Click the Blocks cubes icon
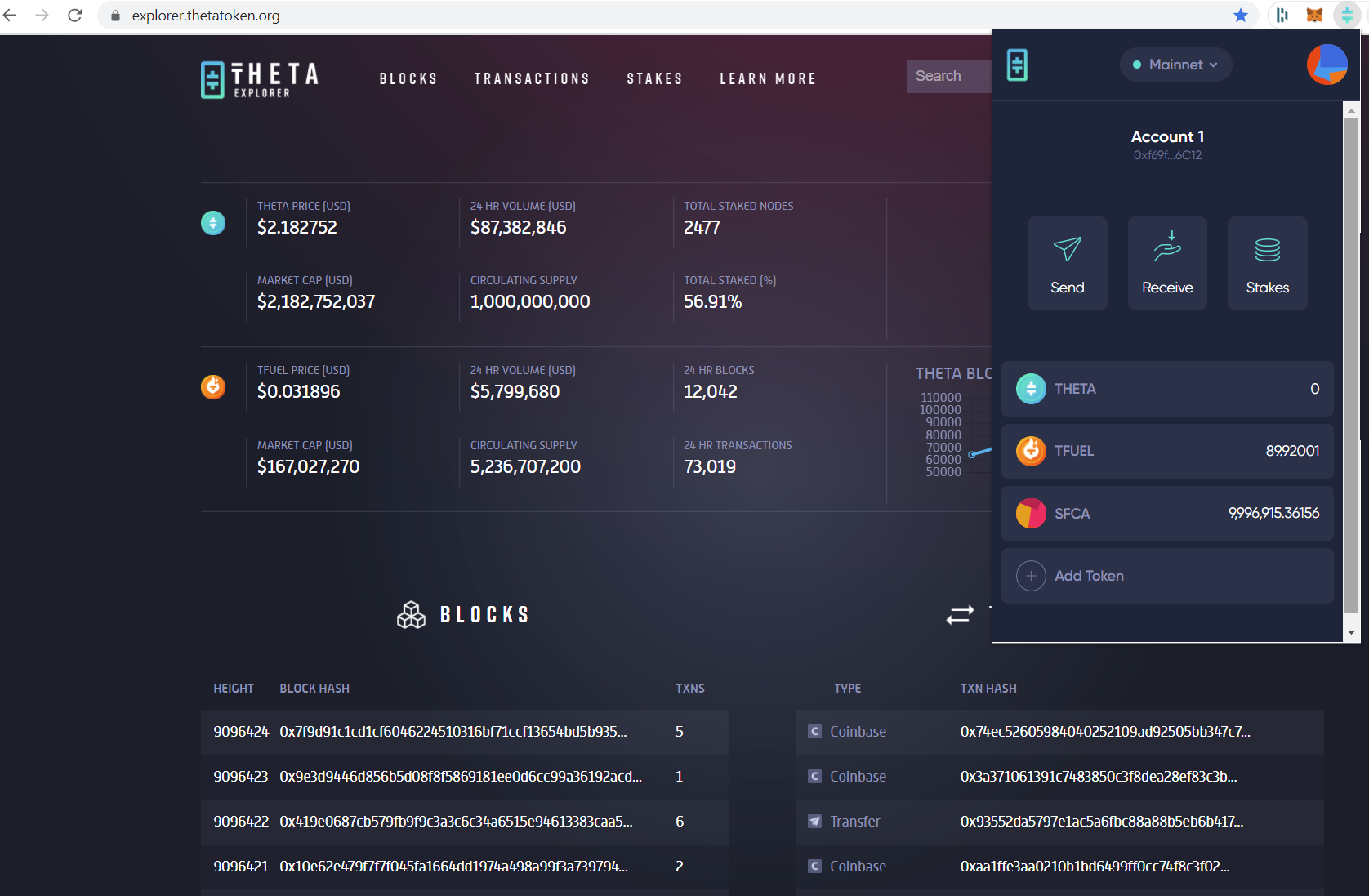1369x896 pixels. (x=411, y=614)
